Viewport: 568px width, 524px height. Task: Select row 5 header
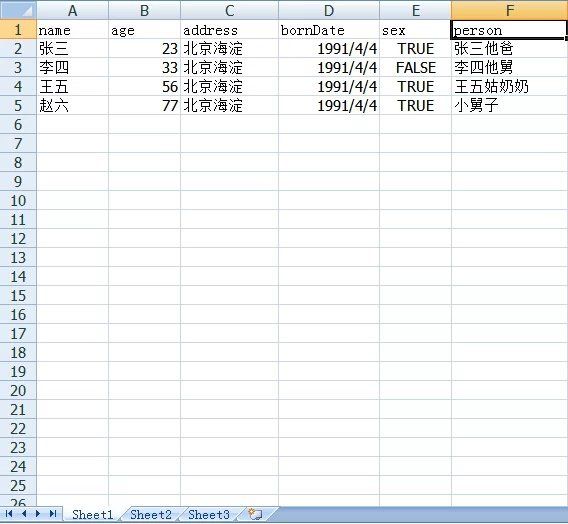coord(18,105)
